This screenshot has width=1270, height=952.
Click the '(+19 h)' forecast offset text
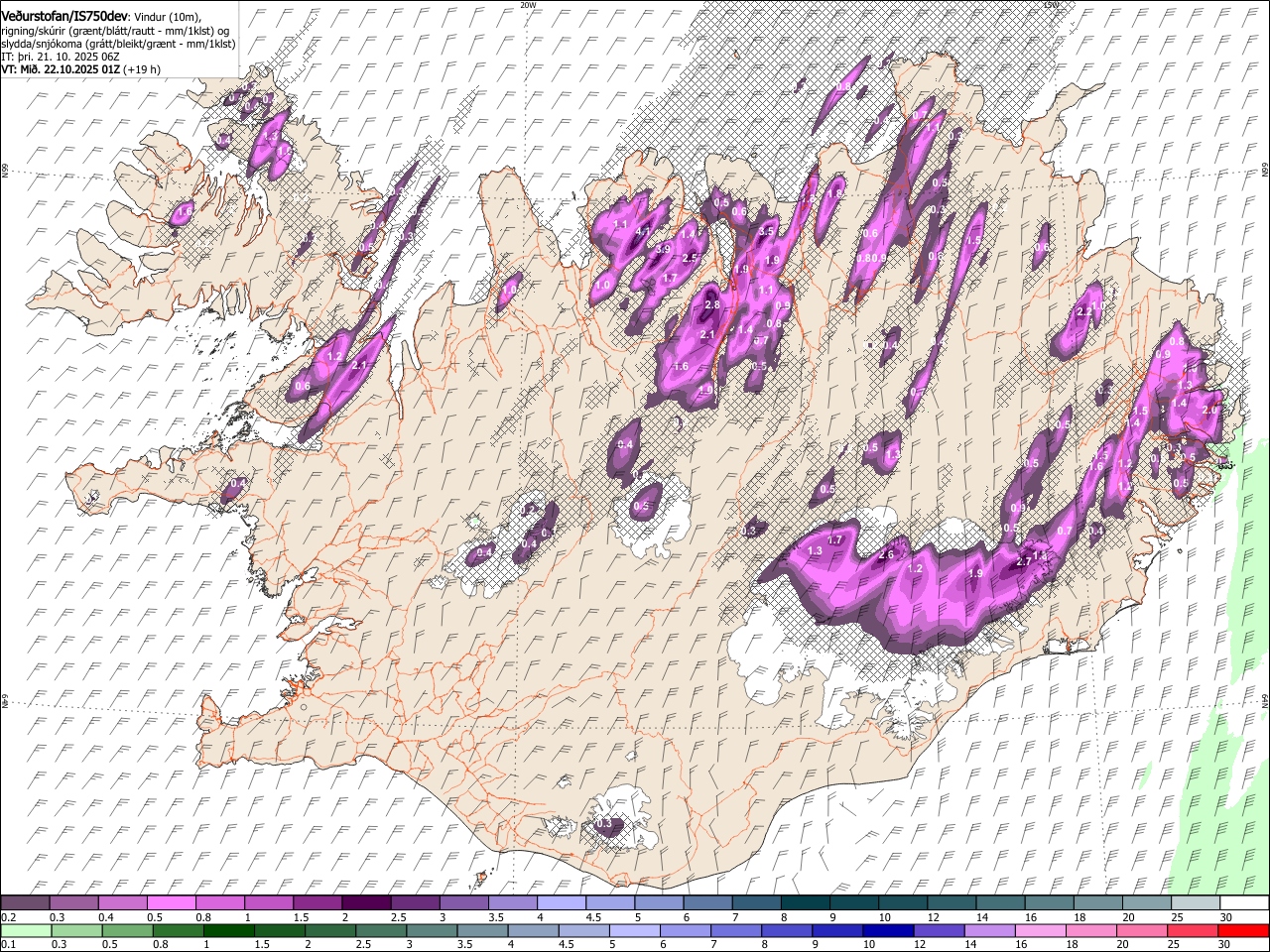pos(142,69)
